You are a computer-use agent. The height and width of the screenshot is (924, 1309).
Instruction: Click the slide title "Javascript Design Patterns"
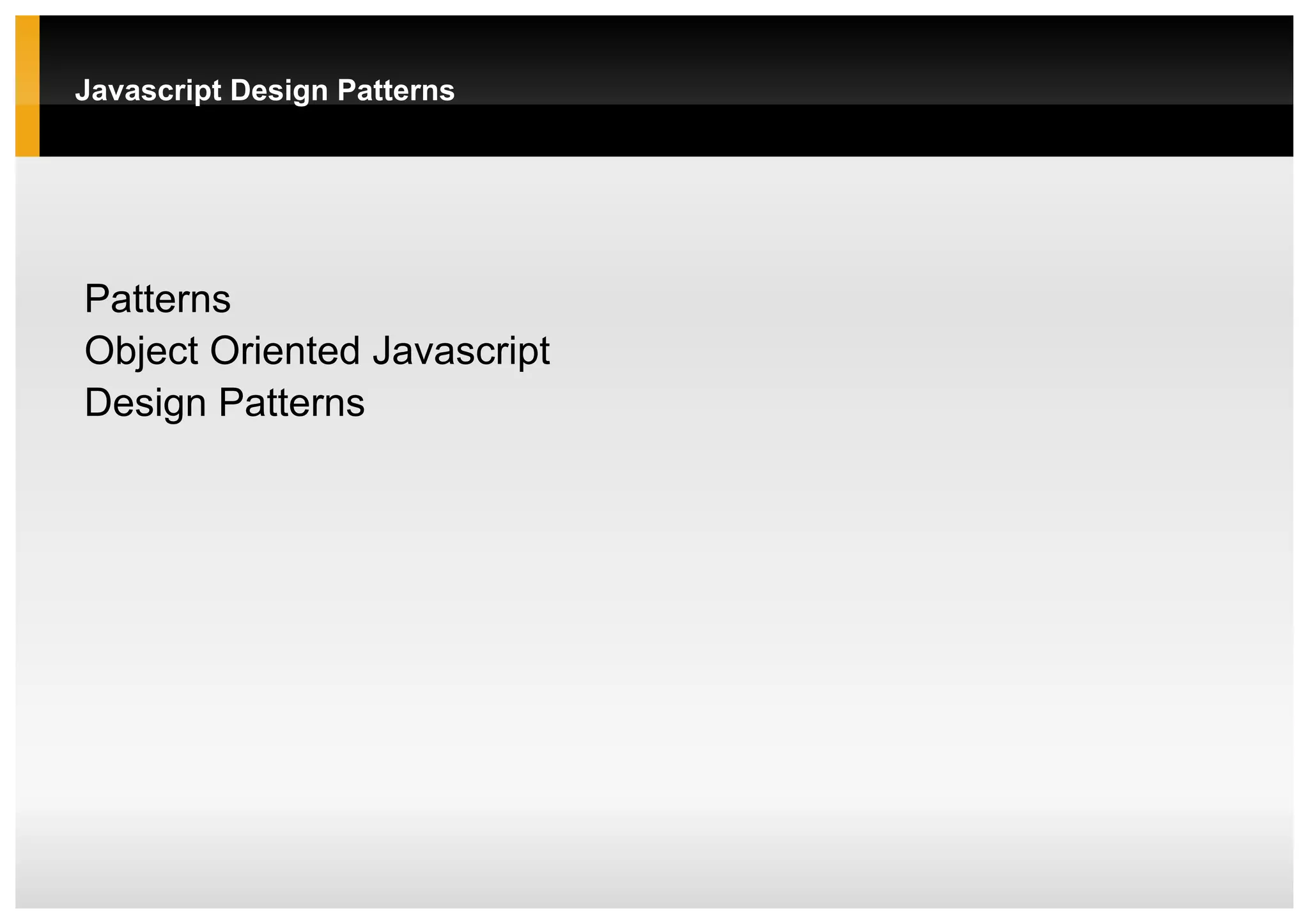[x=265, y=91]
